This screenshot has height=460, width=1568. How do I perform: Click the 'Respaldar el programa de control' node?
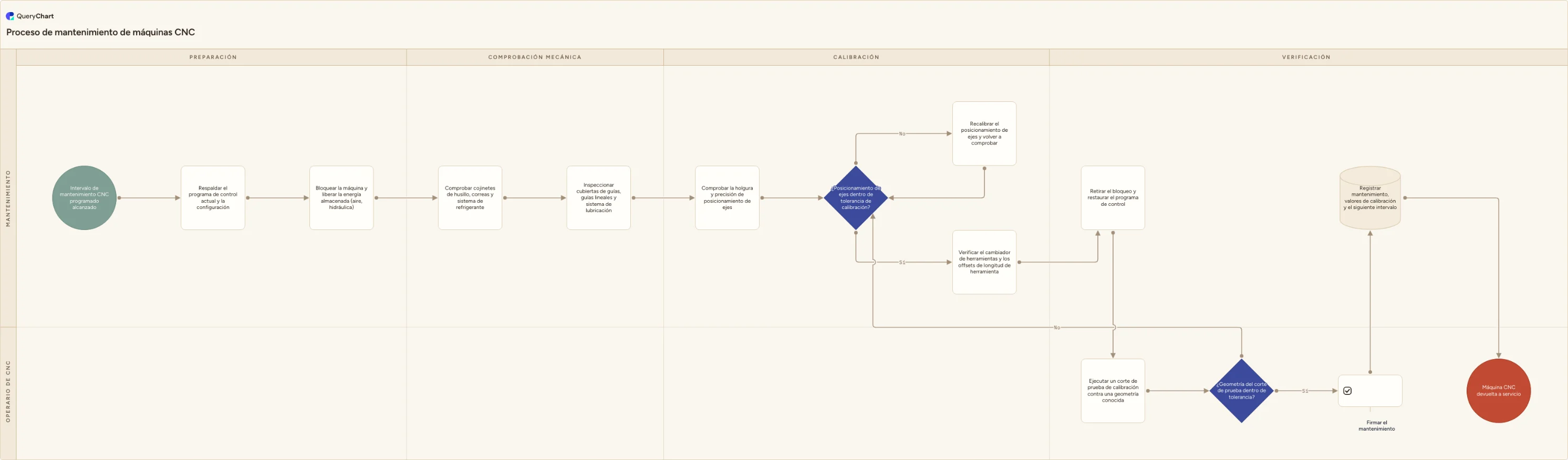[x=213, y=198]
